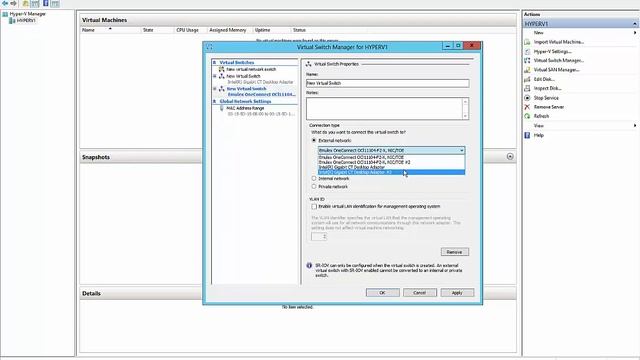640x360 pixels.
Task: Toggle the Show/Hide Action Pane toolbar icon
Action: pos(55,3)
